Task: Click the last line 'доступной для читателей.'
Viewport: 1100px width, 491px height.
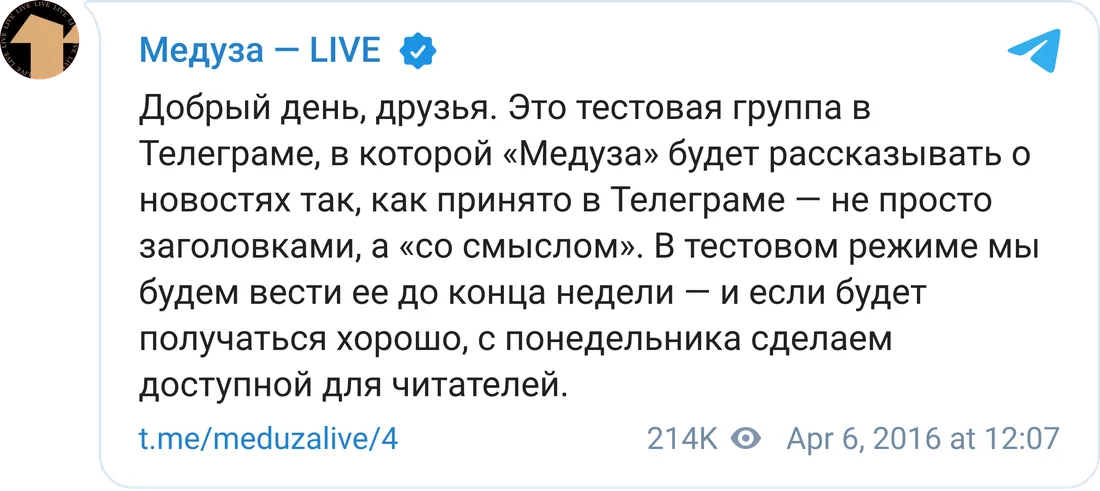Action: (x=353, y=386)
